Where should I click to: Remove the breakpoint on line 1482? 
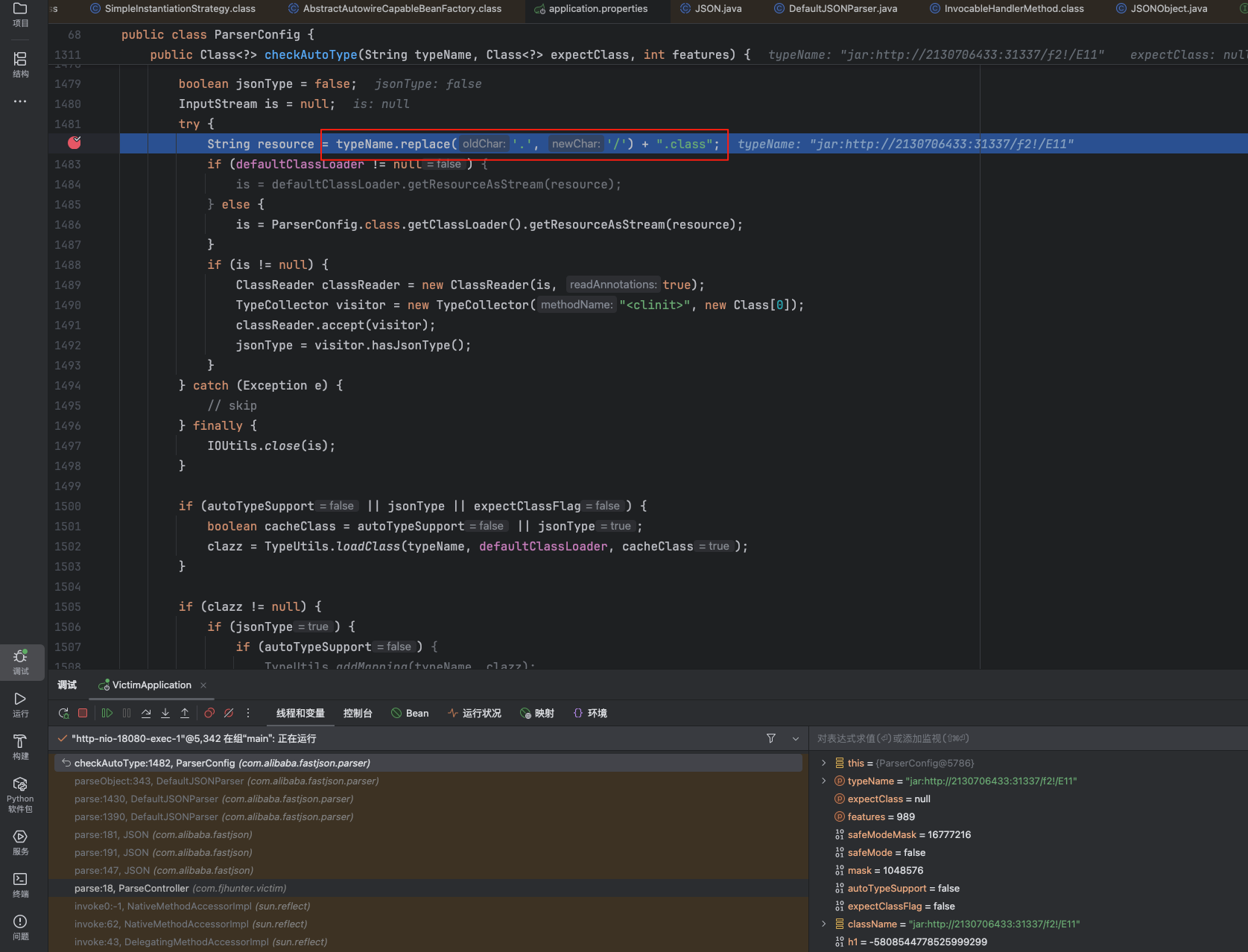point(75,142)
